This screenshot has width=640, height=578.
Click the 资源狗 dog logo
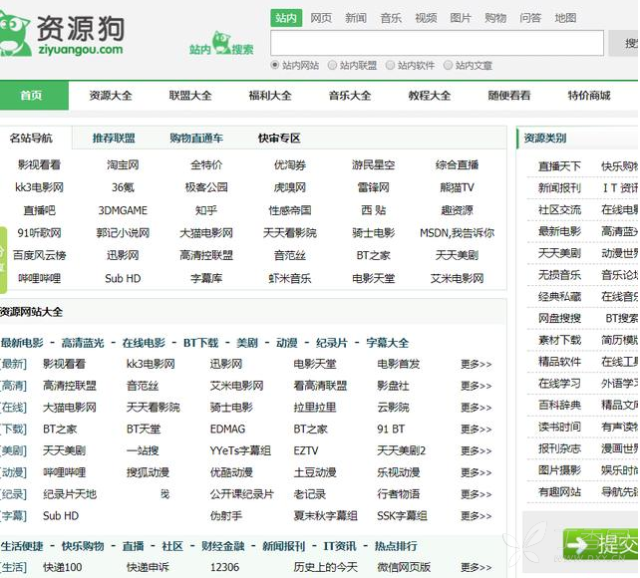(x=61, y=35)
